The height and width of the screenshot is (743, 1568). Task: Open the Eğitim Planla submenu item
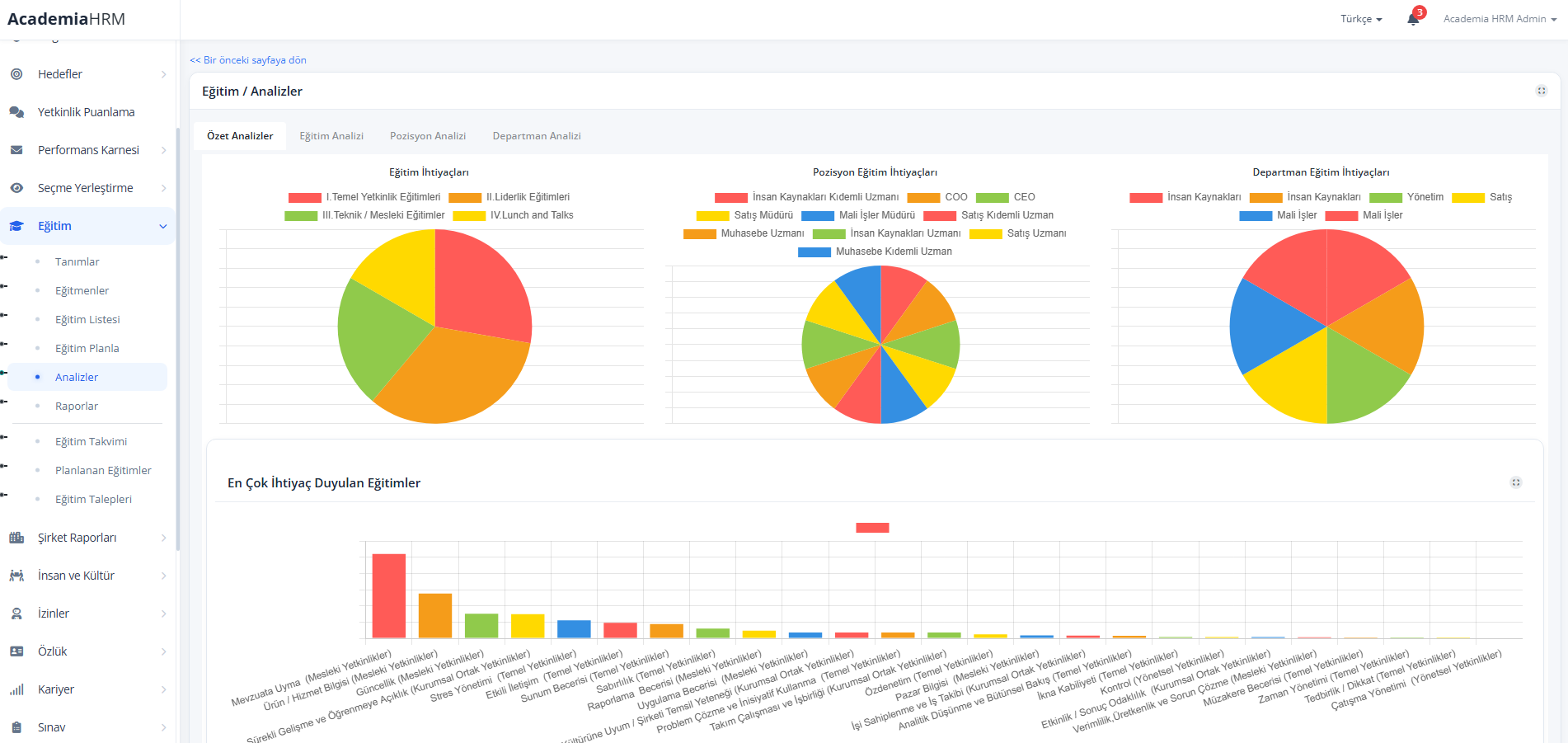(x=87, y=348)
